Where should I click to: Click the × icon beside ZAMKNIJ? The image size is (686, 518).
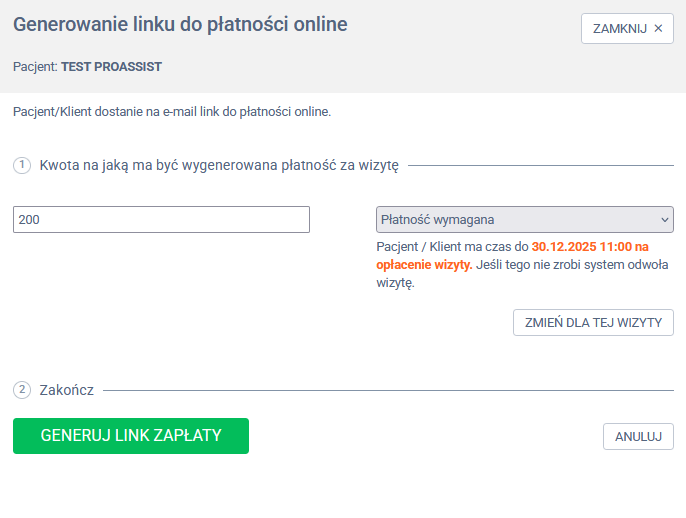(x=658, y=28)
